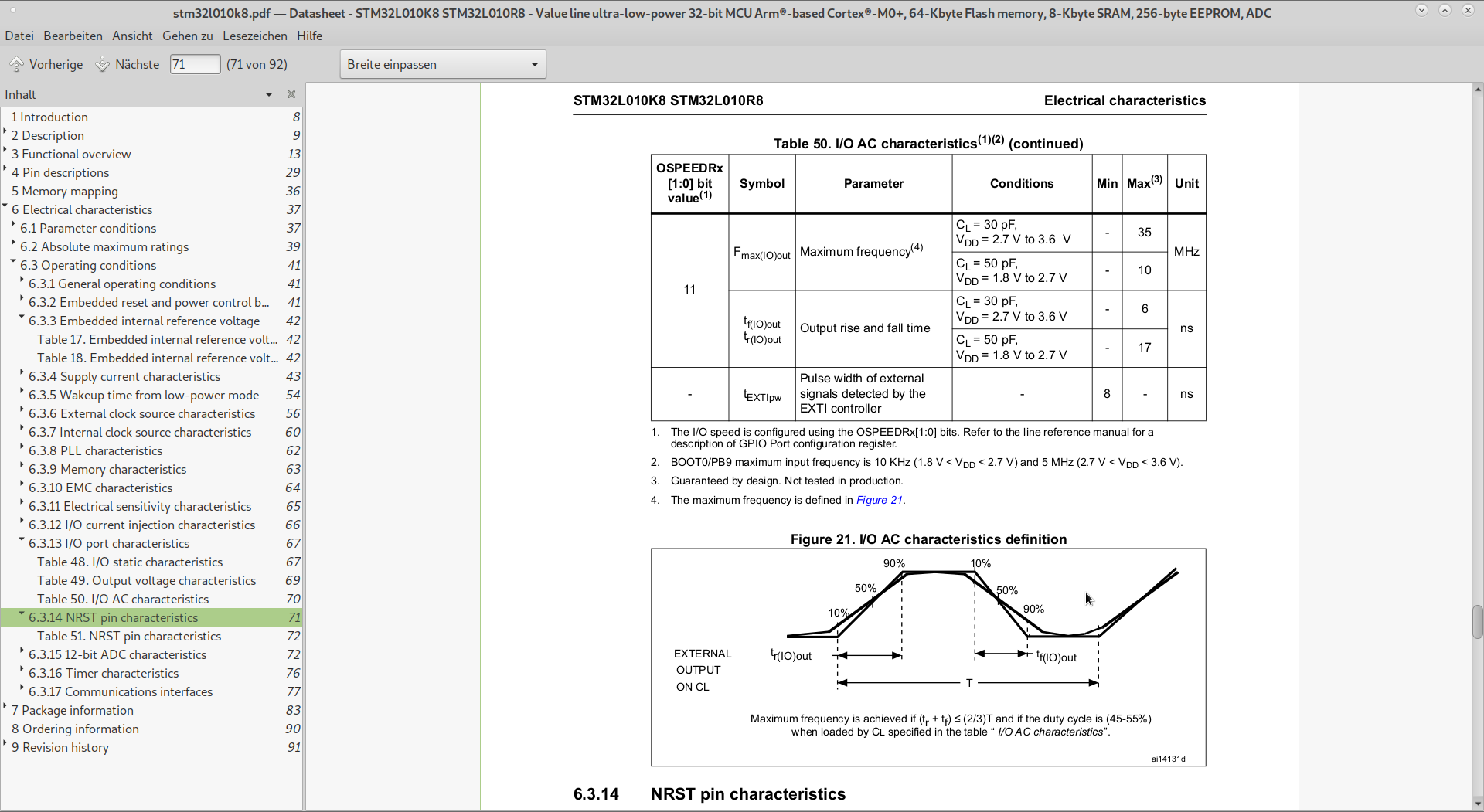Click the 6.3.14 NRST pin characteristics heading
This screenshot has width=1484, height=812.
710,794
